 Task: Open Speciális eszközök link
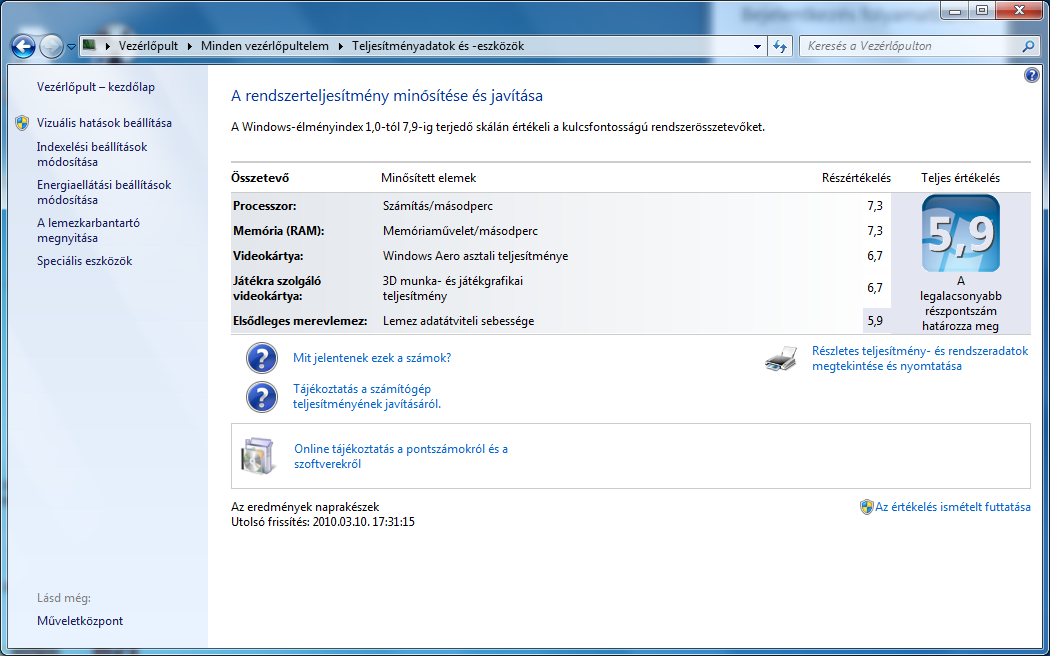pyautogui.click(x=84, y=261)
